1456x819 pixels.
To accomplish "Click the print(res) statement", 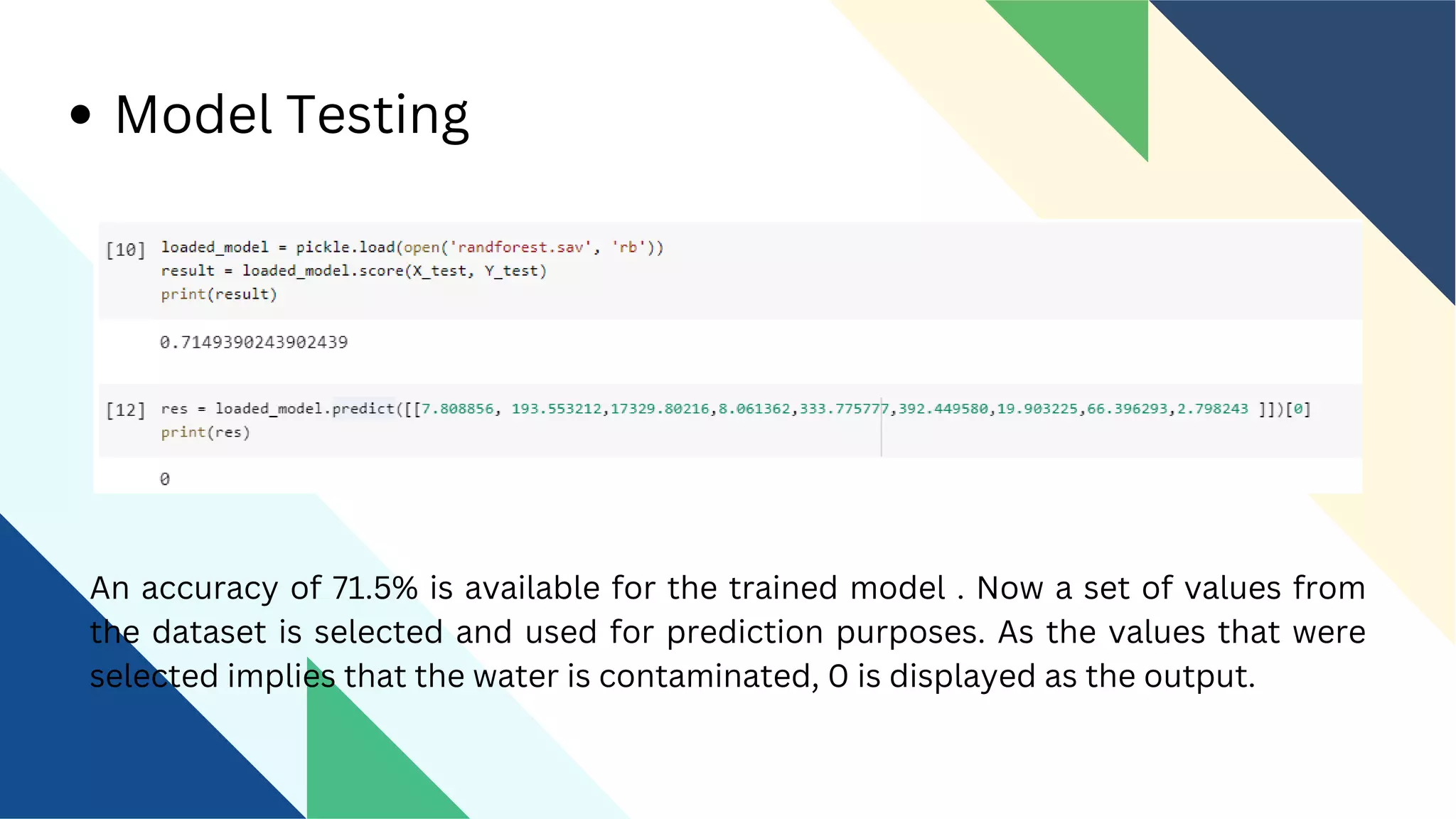I will click(205, 432).
